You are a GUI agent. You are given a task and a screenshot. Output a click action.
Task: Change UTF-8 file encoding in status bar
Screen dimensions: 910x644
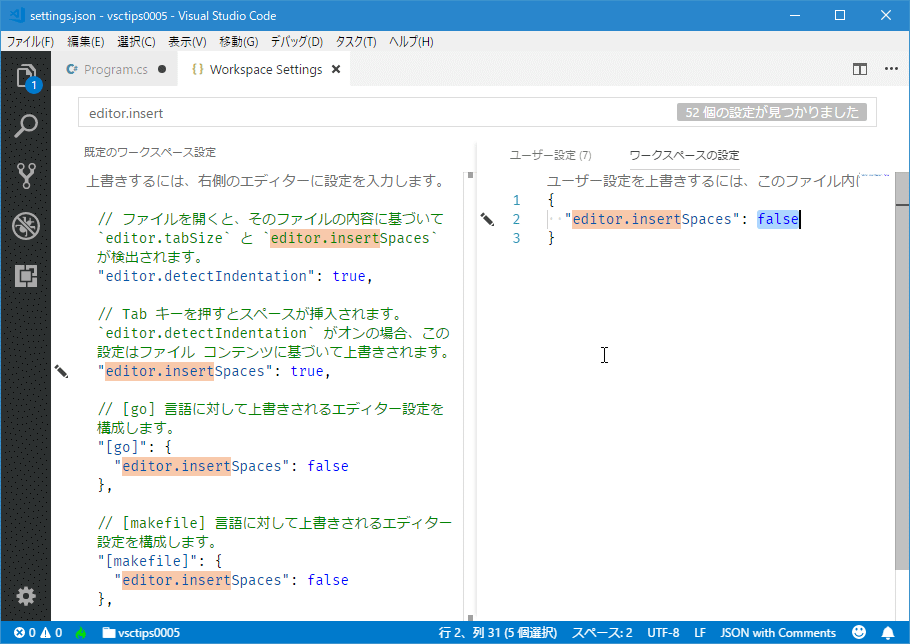tap(663, 633)
